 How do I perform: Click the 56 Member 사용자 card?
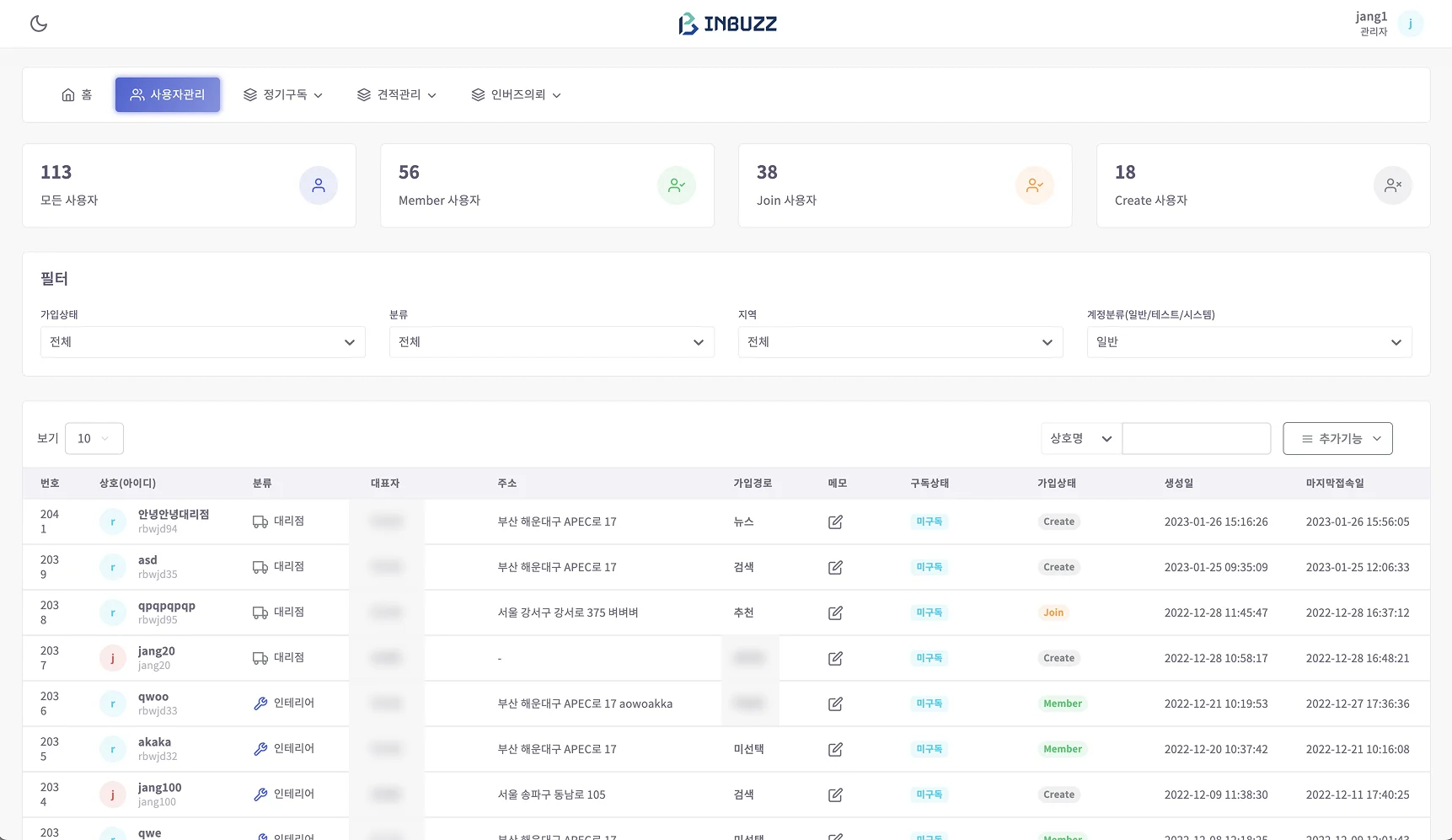click(x=547, y=185)
